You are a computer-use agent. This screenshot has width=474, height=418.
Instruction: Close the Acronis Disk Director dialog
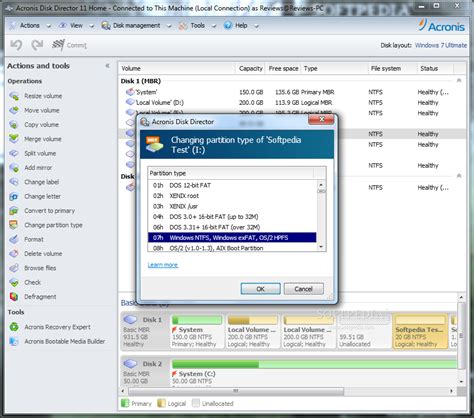click(321, 119)
